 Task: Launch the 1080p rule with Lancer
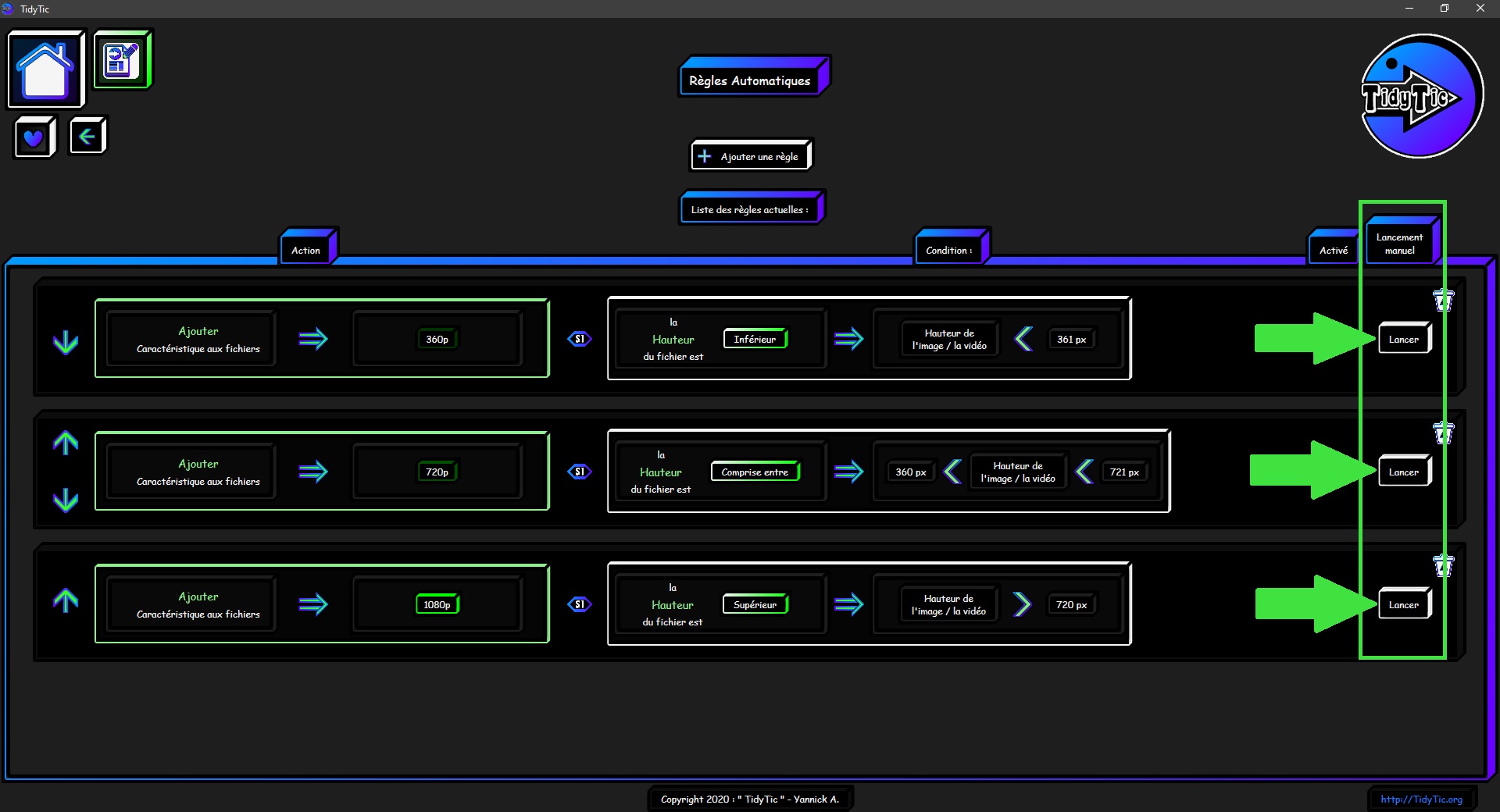click(1403, 604)
